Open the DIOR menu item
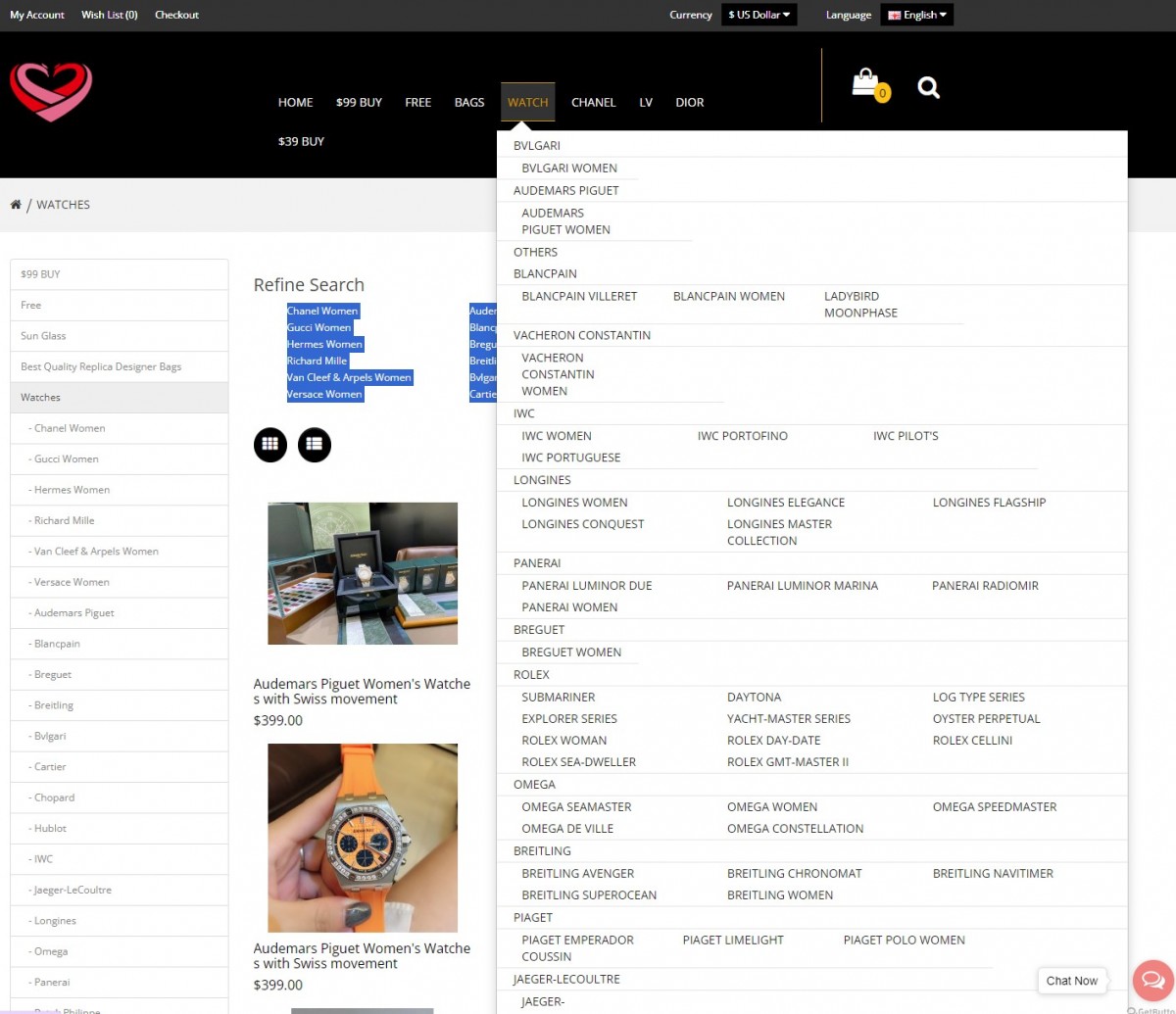 pos(690,102)
